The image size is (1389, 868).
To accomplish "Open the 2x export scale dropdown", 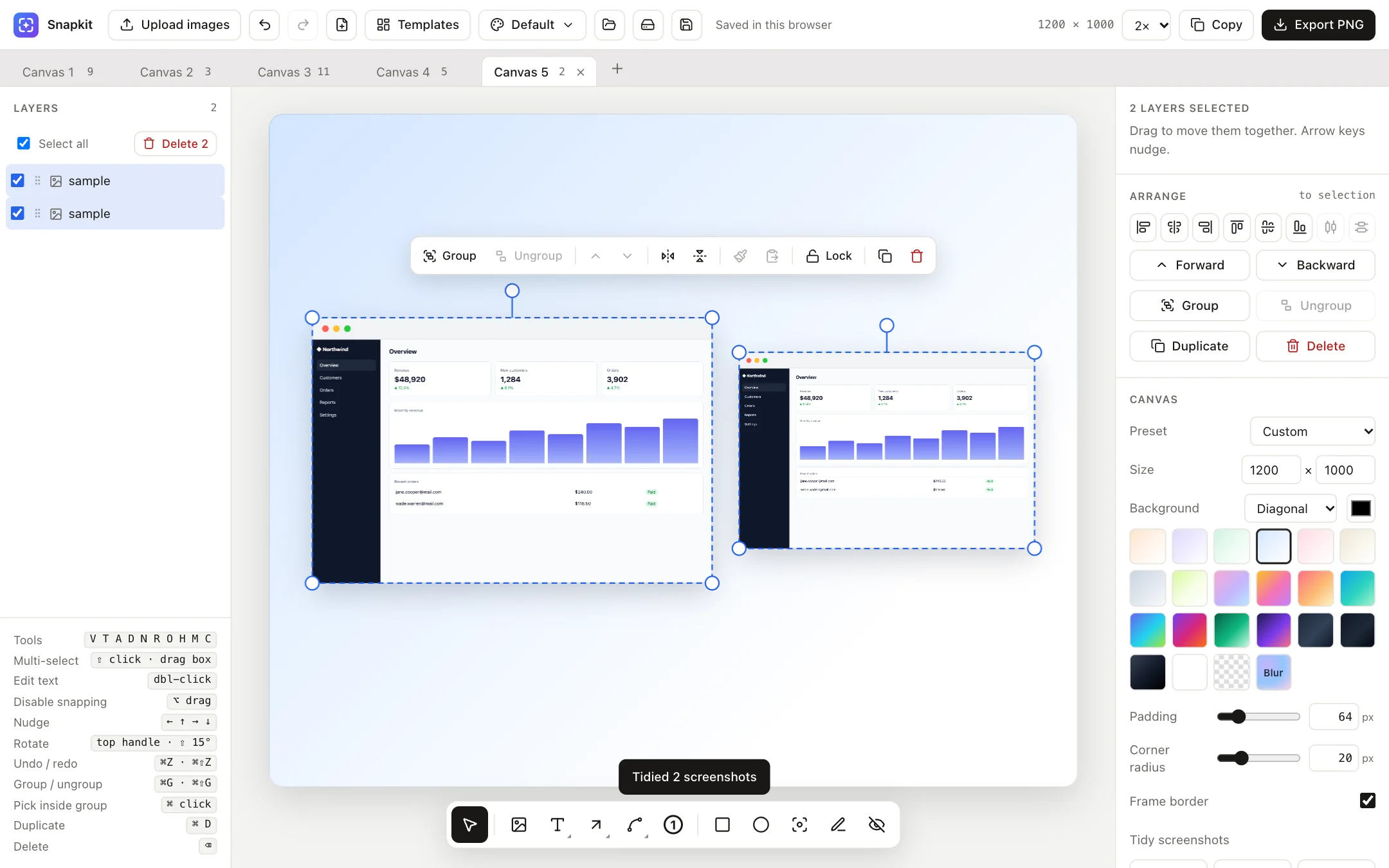I will (x=1146, y=25).
